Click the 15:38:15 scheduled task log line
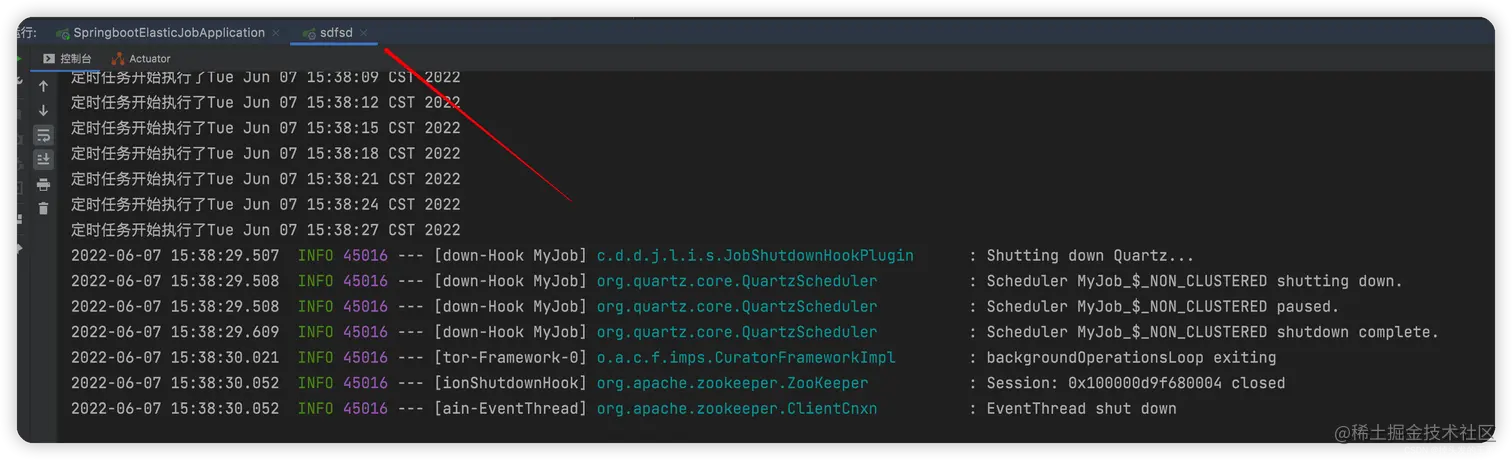The image size is (1512, 460). click(266, 128)
